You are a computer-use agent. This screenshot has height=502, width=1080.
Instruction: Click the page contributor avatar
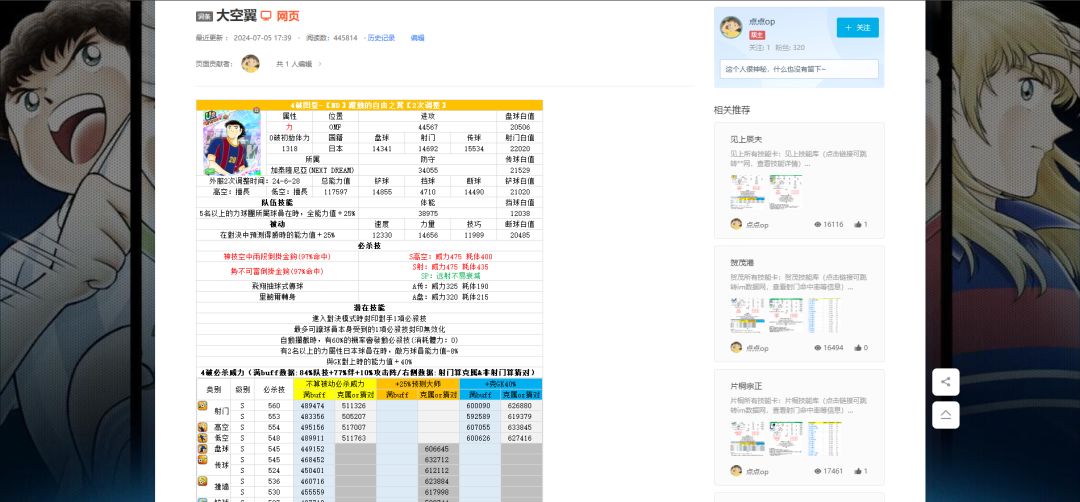point(250,64)
